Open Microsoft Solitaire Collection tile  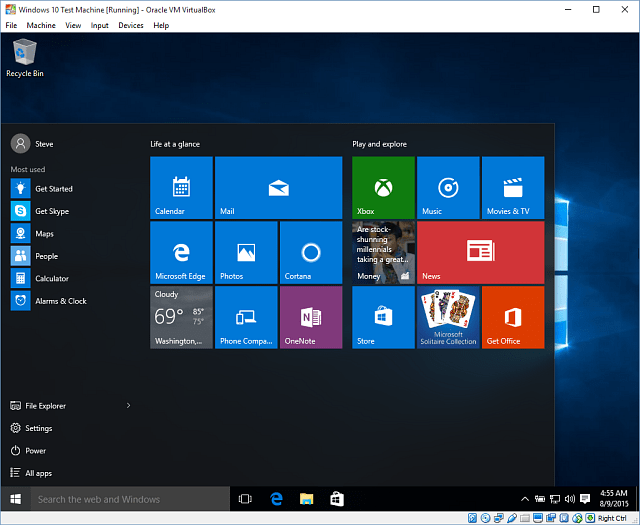pyautogui.click(x=448, y=317)
